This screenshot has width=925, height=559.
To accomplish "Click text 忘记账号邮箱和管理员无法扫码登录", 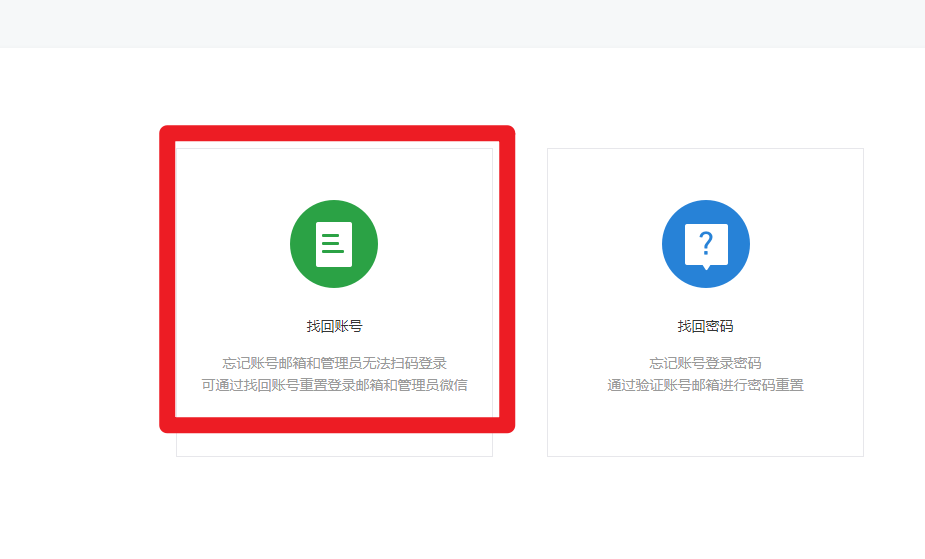I will (334, 363).
